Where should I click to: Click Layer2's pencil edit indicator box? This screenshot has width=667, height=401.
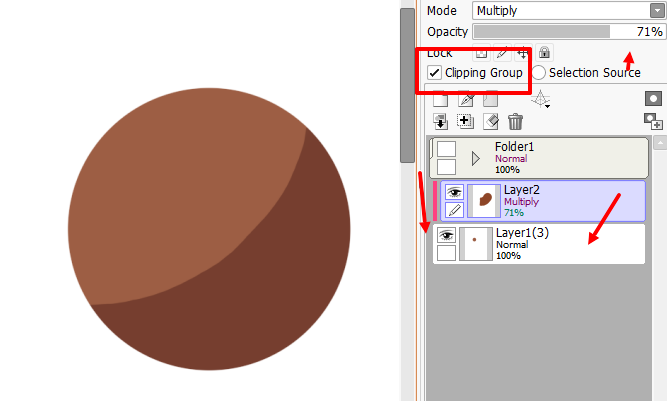pos(454,210)
